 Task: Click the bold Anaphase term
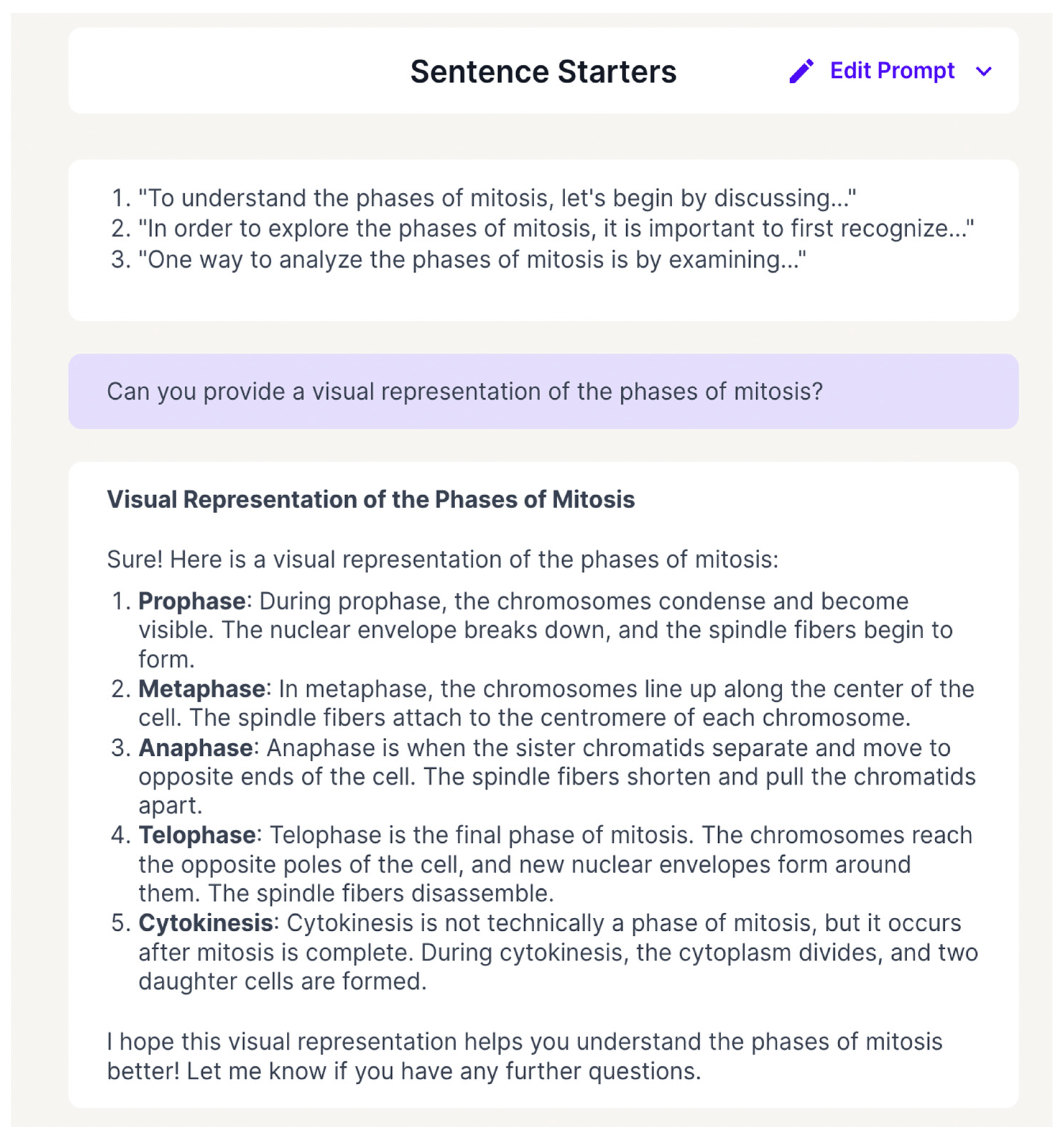click(195, 748)
